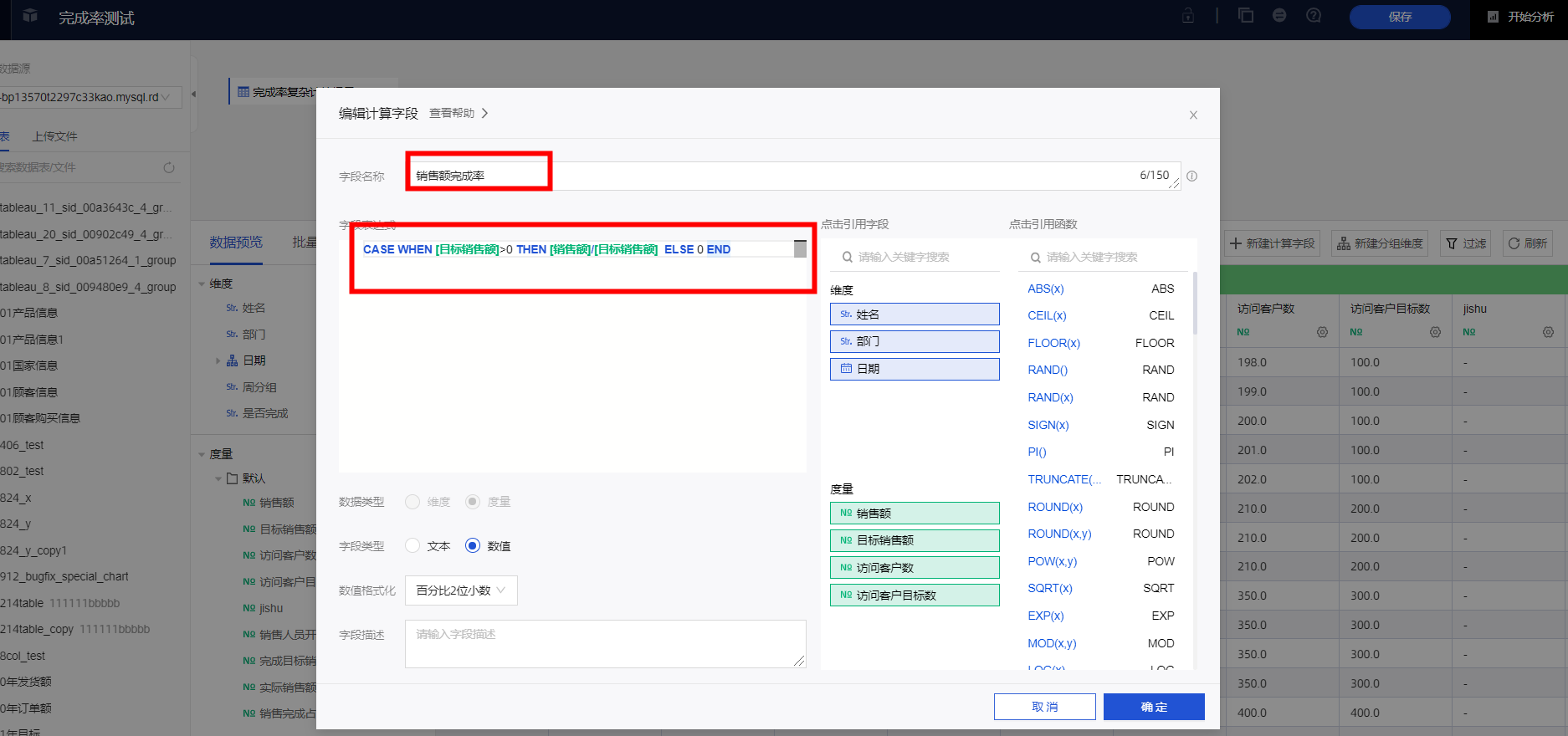The image size is (1568, 736).
Task: Select the 数值 field type radio
Action: pyautogui.click(x=473, y=546)
